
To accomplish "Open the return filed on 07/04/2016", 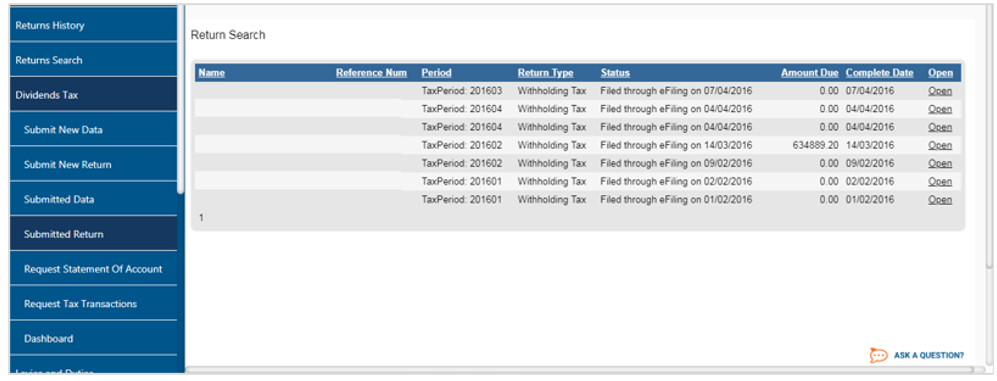I will point(940,91).
